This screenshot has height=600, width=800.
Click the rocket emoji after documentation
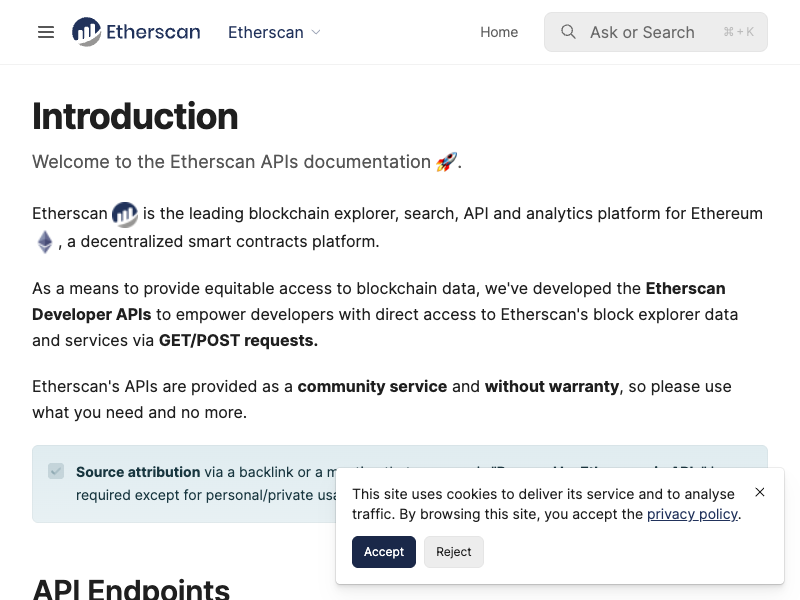446,162
